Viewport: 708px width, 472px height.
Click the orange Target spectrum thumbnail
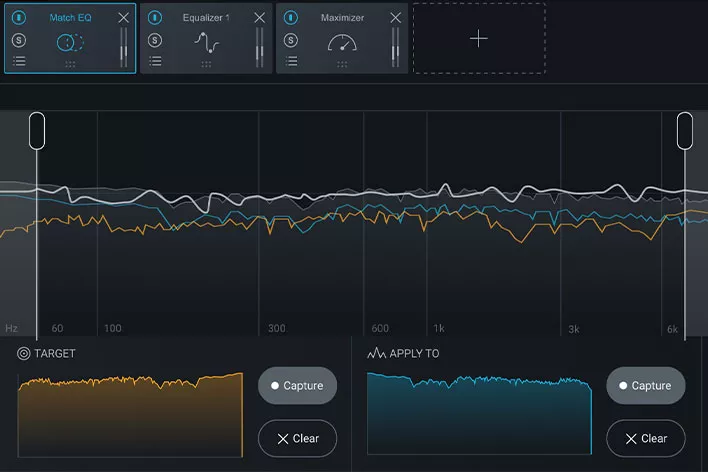[130, 415]
